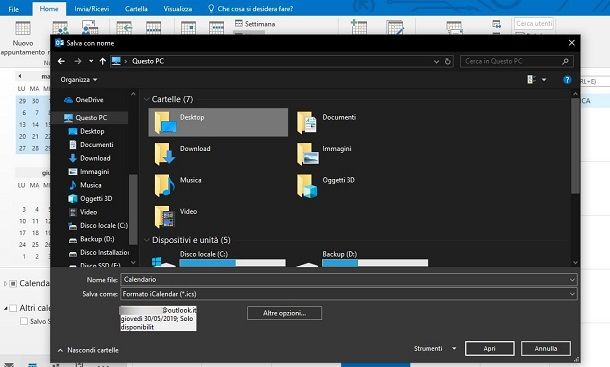Toggle the Salvo checkbox under Altri calendari

(x=24, y=321)
